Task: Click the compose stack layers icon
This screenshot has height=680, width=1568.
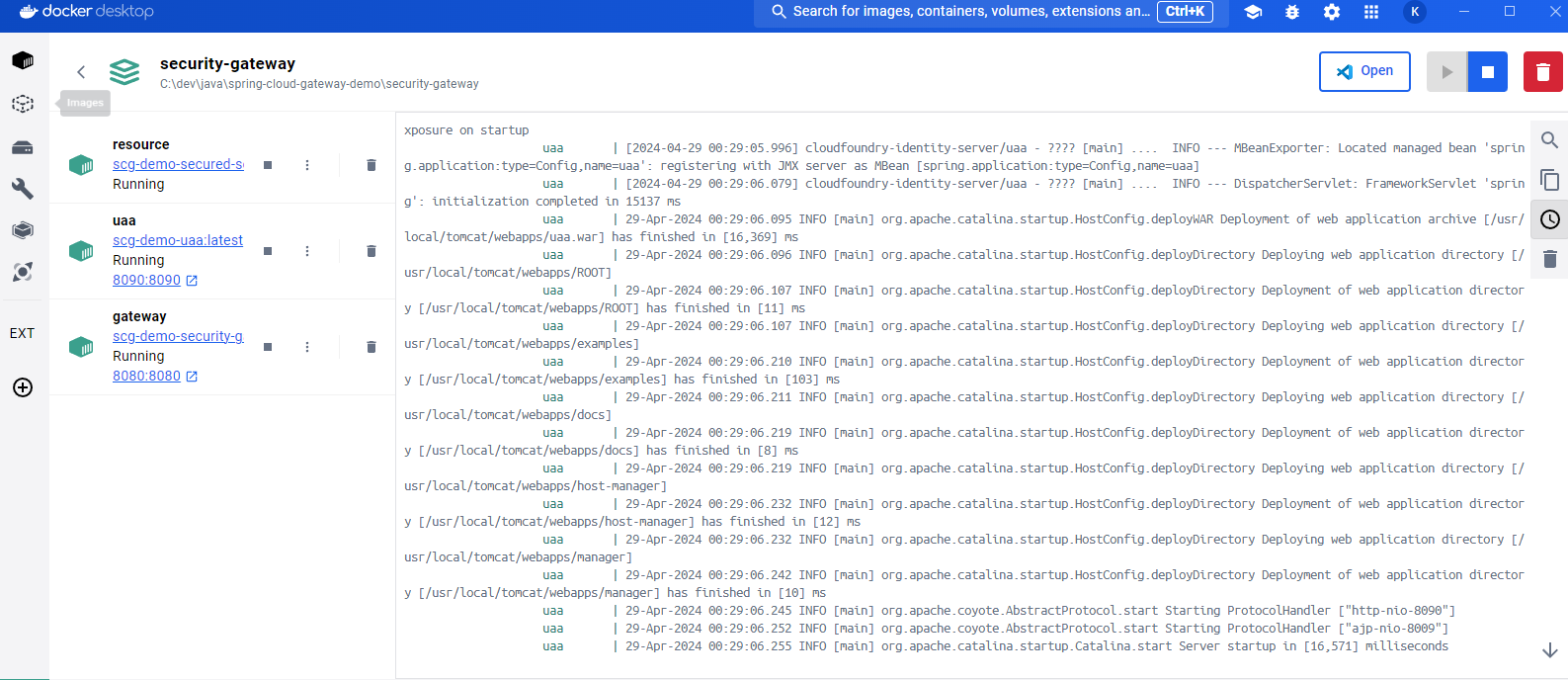Action: pyautogui.click(x=124, y=72)
